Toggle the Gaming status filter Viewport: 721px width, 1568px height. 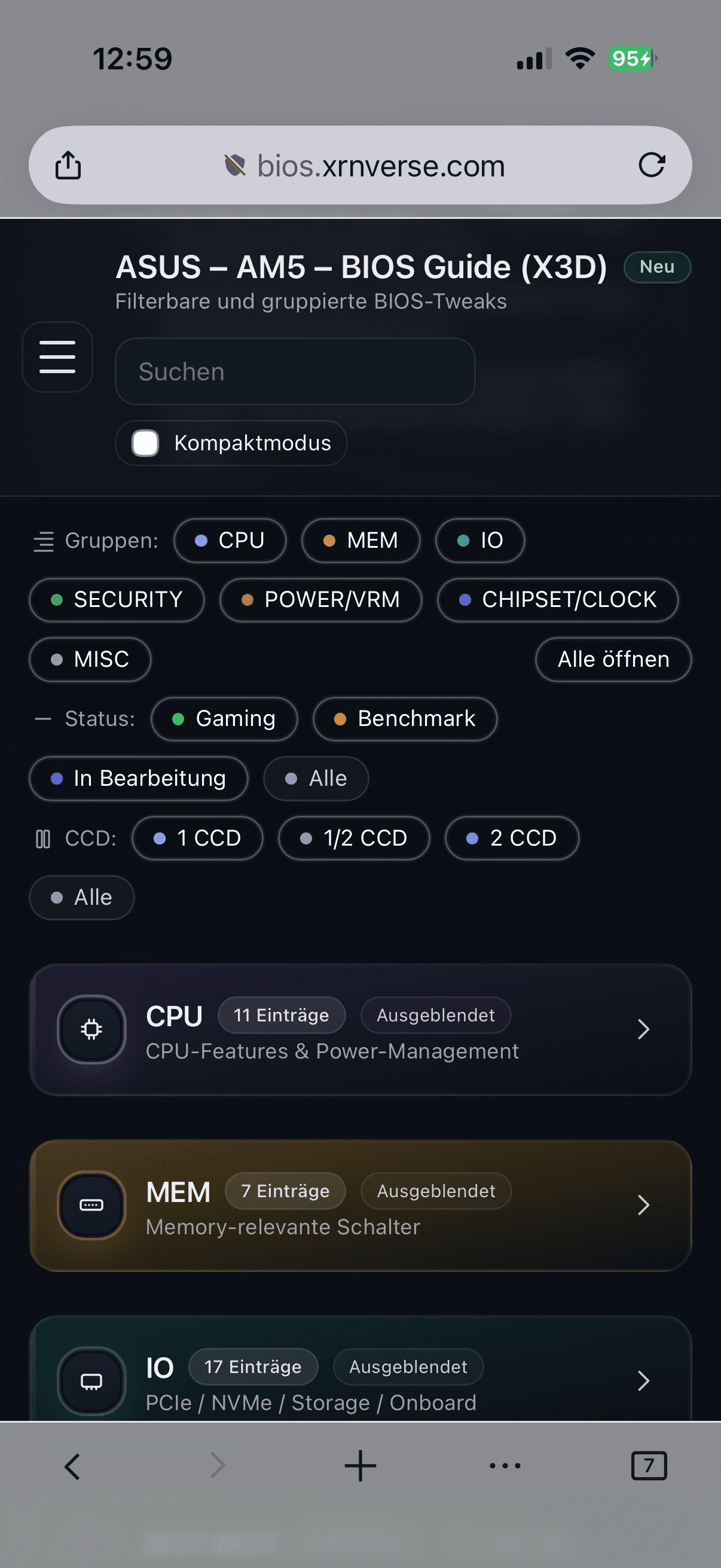point(225,719)
